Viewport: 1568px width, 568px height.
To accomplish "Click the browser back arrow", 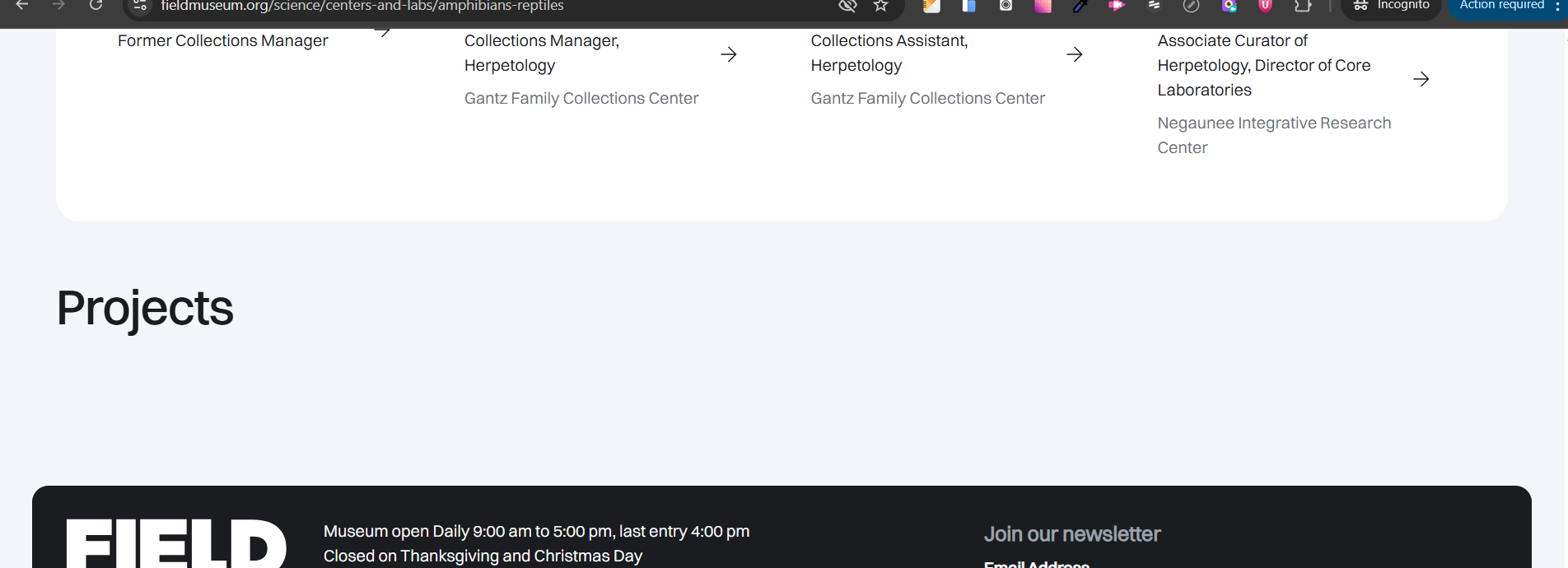I will (x=22, y=5).
